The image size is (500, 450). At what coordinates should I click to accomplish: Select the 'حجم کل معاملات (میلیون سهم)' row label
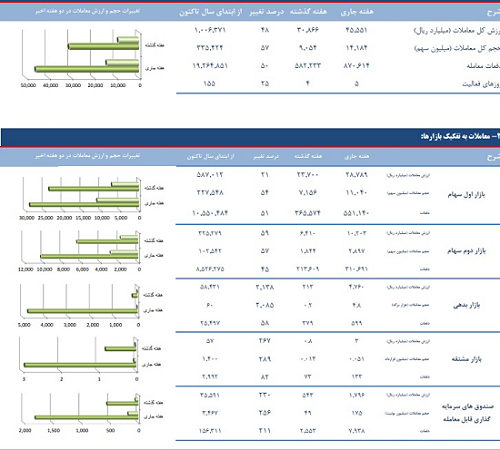[x=457, y=49]
